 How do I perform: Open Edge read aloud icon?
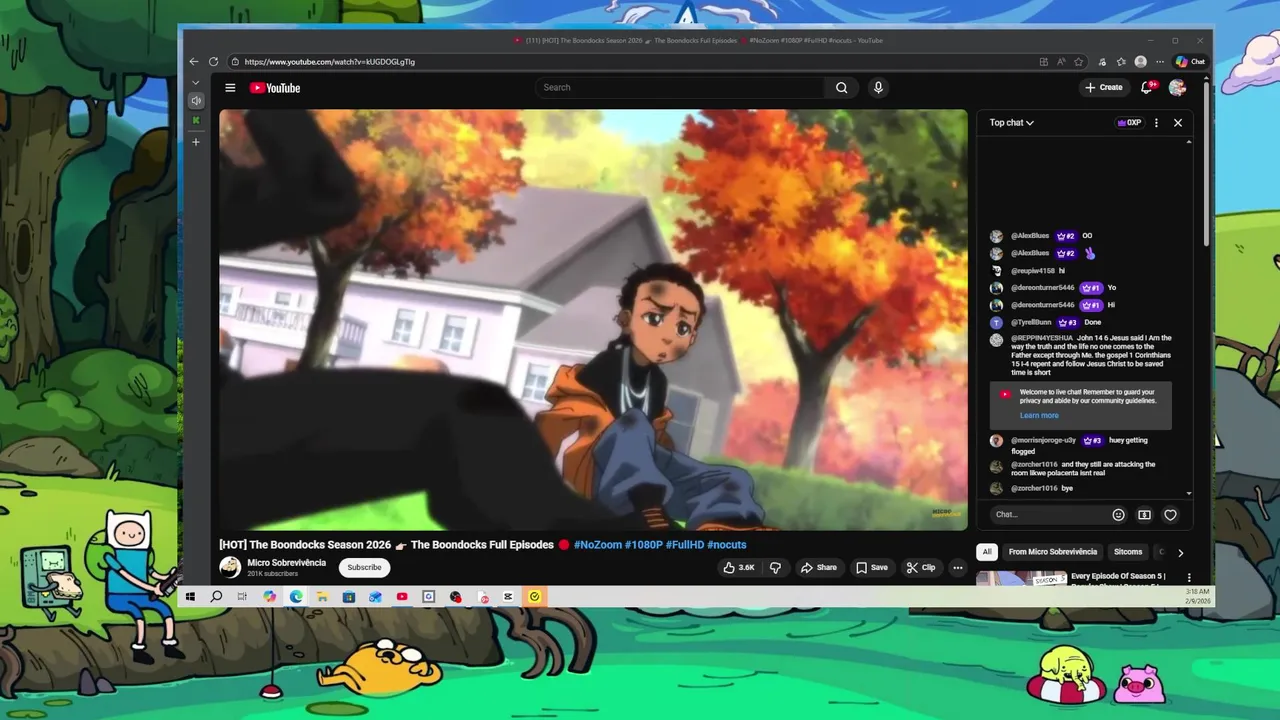[x=1061, y=61]
